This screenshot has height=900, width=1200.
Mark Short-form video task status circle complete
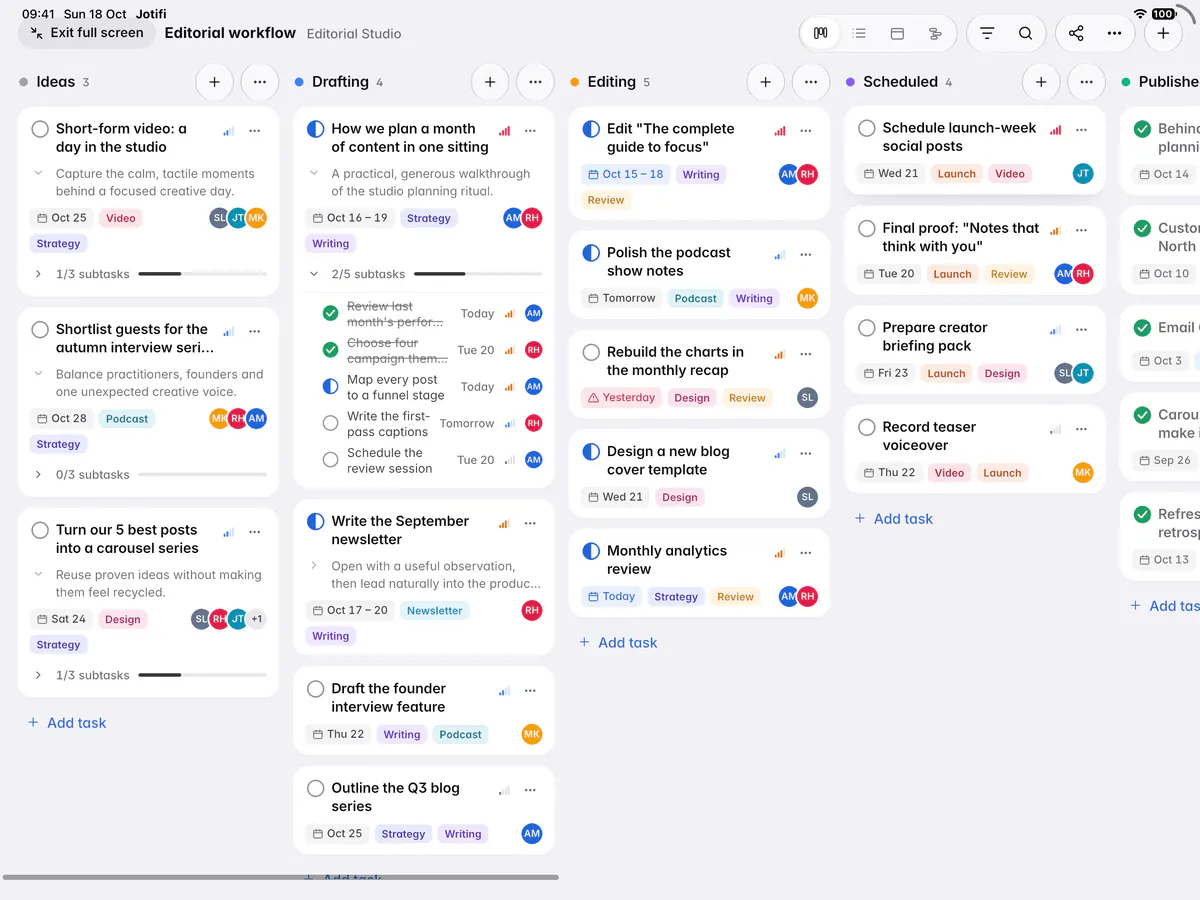click(x=40, y=129)
